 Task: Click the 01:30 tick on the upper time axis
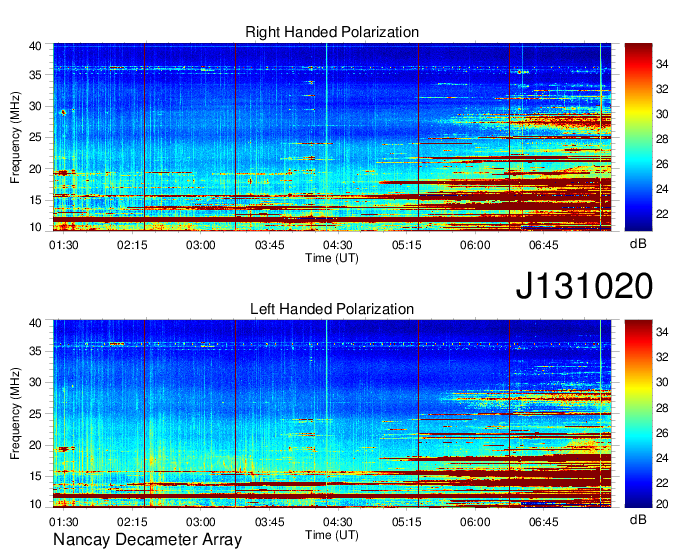(x=64, y=245)
